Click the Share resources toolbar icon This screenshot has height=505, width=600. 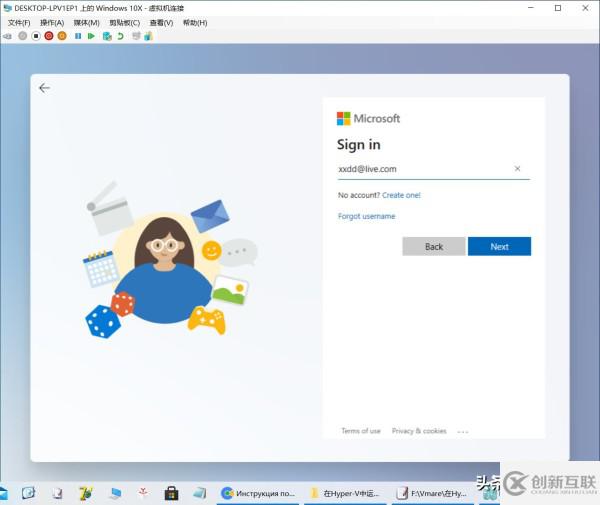pos(148,36)
